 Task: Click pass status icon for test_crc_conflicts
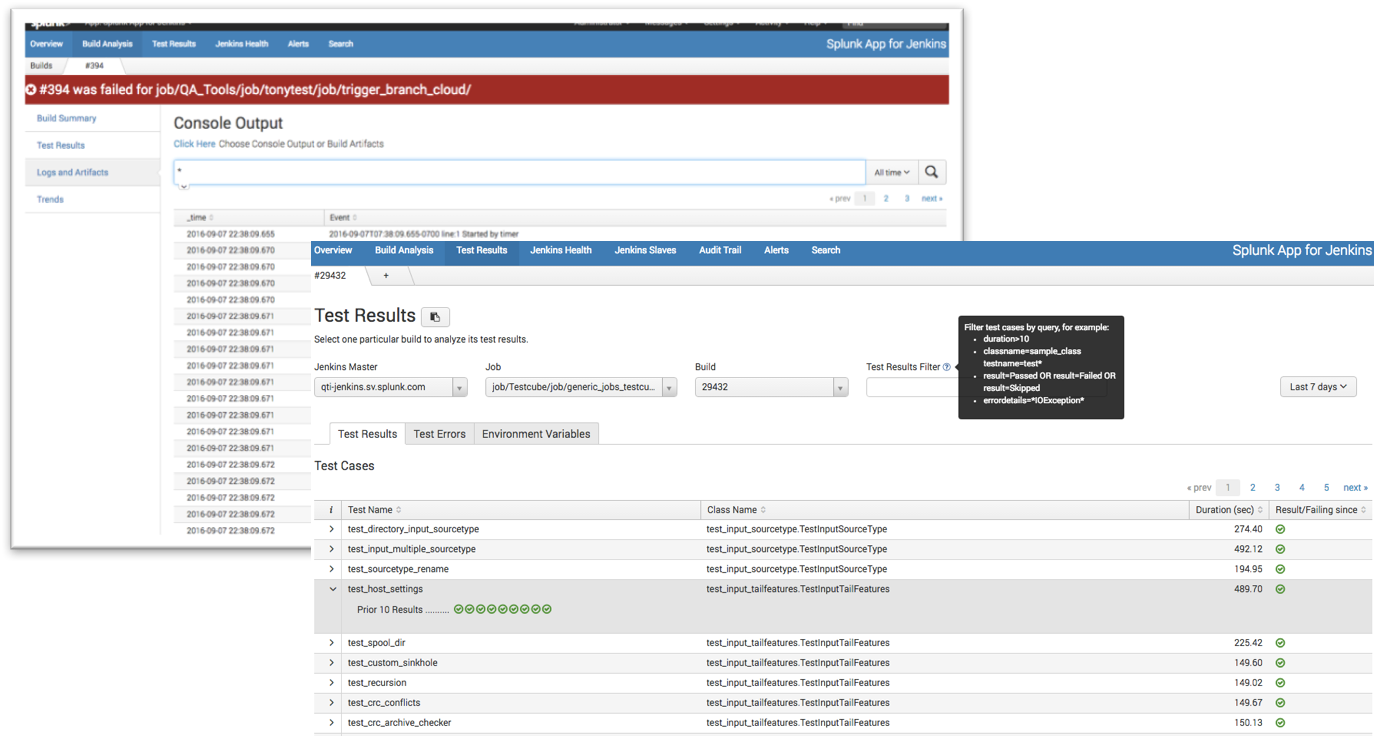[x=1280, y=703]
